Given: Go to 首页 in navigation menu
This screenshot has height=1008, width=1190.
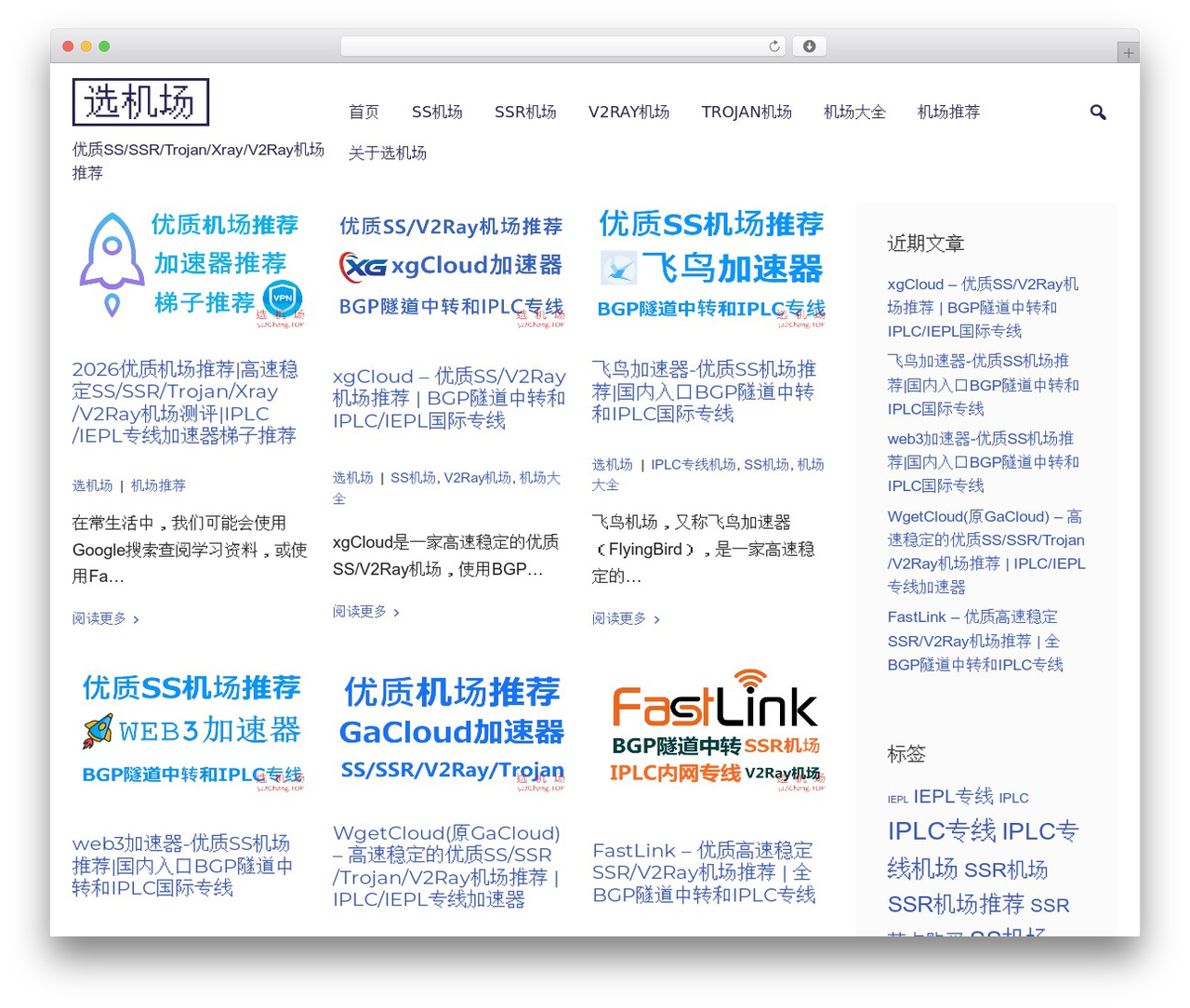Looking at the screenshot, I should click(364, 113).
